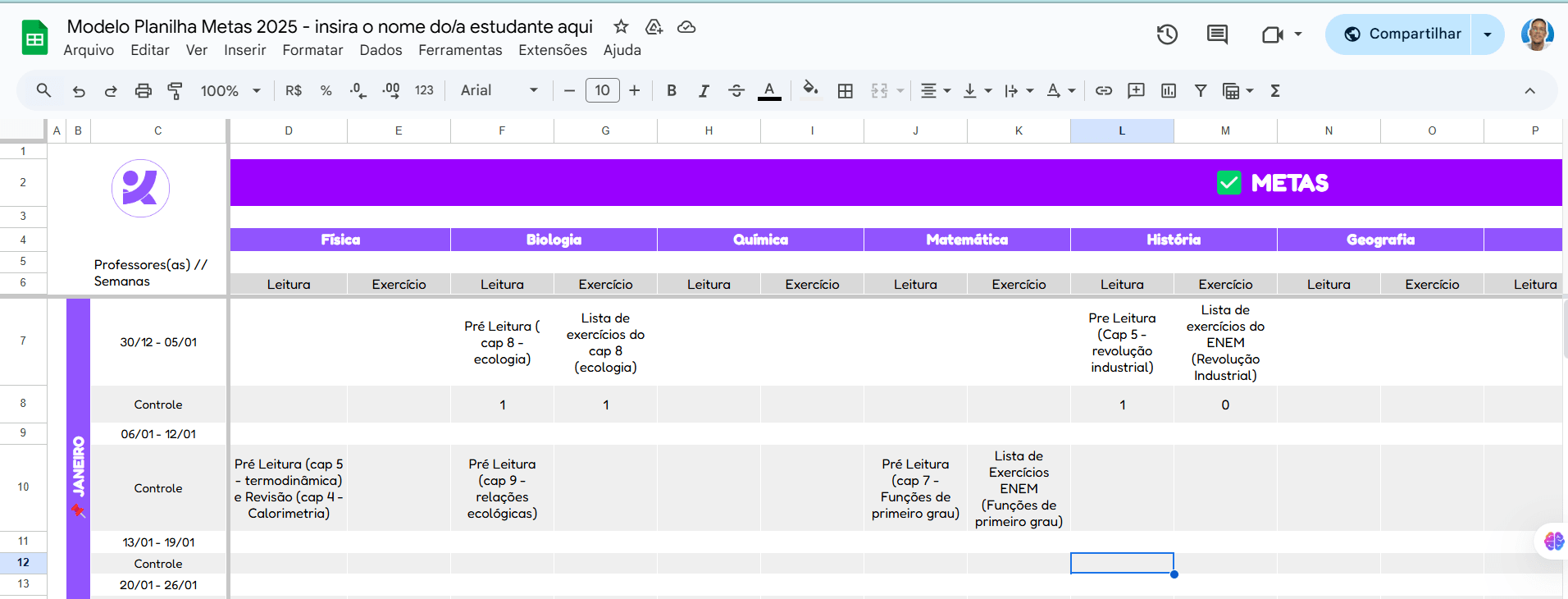Open the Arial font dropdown
Screen dimensions: 1568x599
coord(499,90)
